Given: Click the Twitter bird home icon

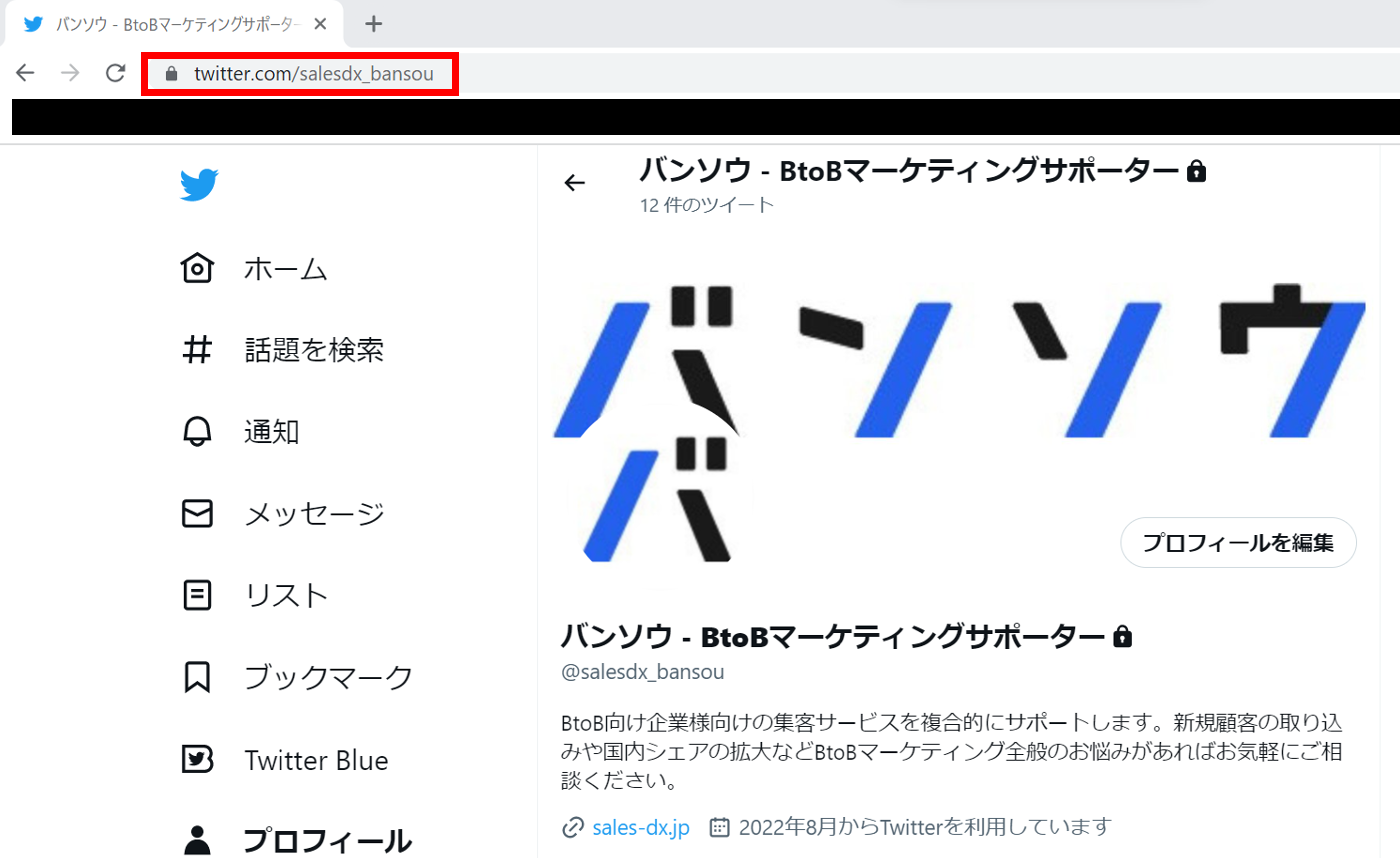Looking at the screenshot, I should pos(199,184).
